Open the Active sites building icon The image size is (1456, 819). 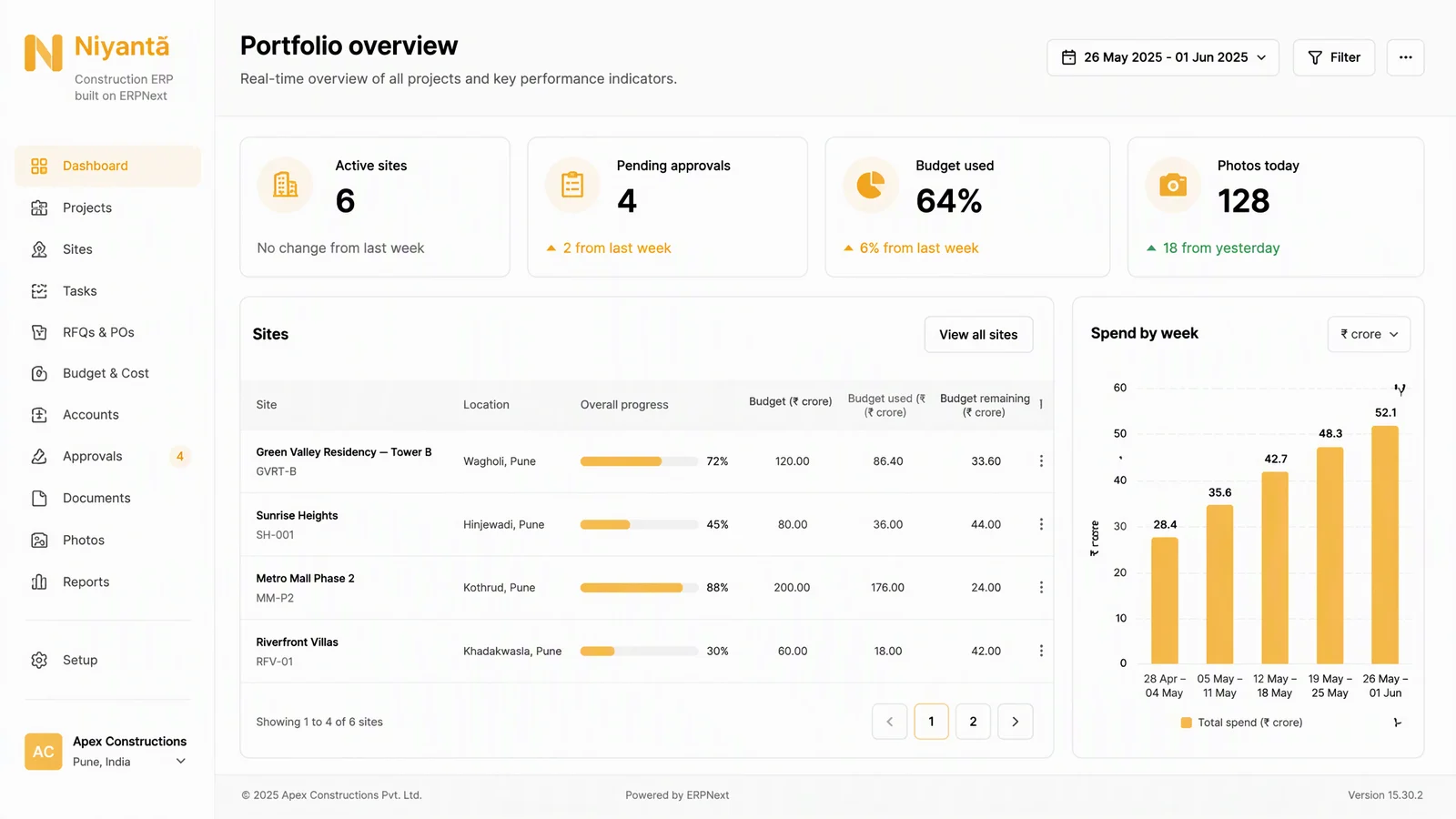[285, 185]
